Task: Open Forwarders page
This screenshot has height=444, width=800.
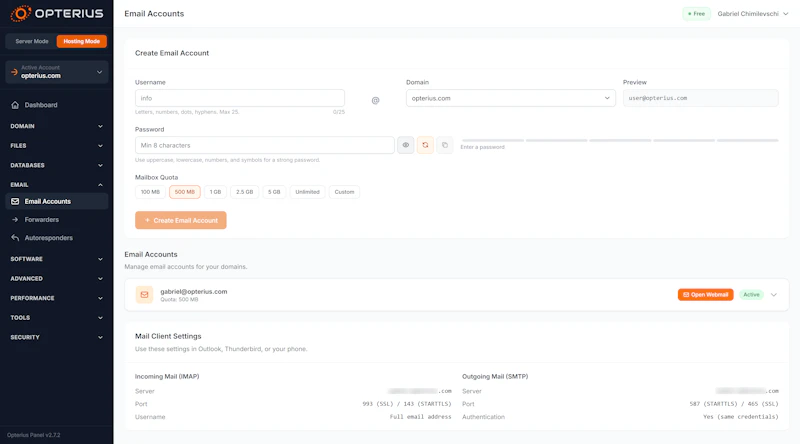Action: click(x=57, y=220)
